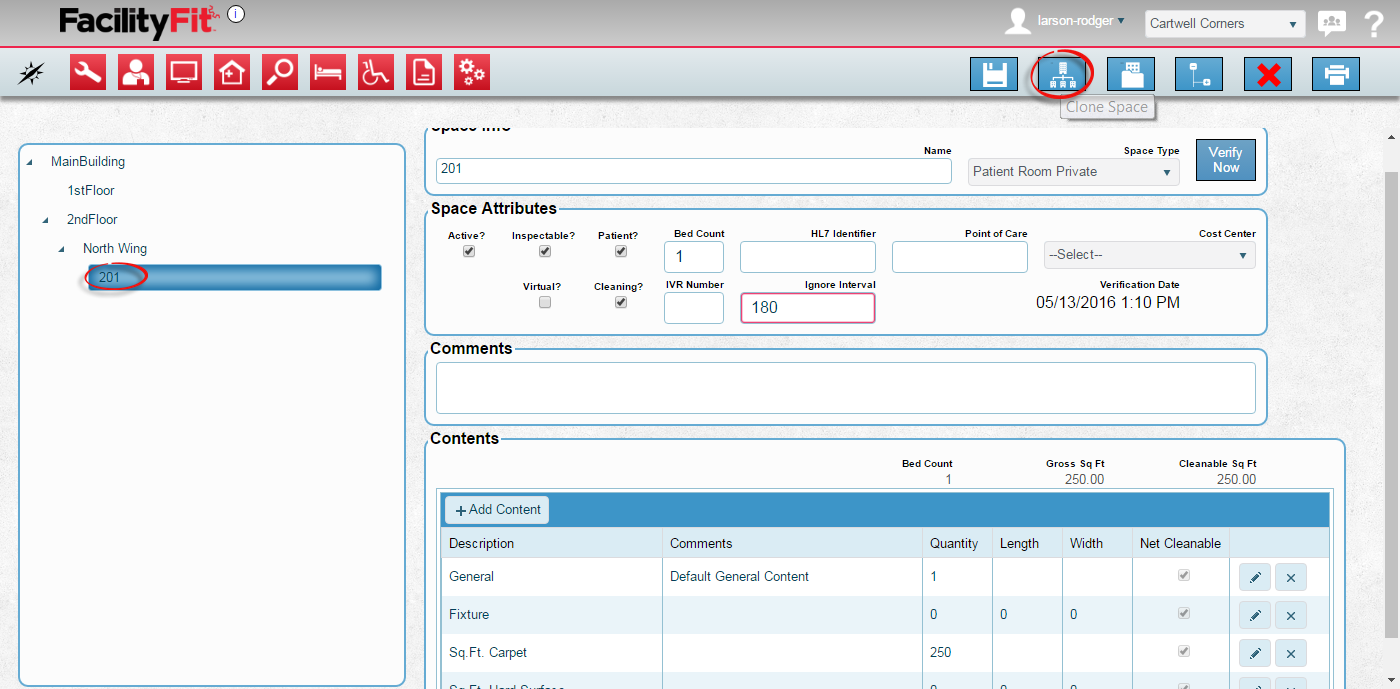This screenshot has width=1400, height=689.
Task: Open the wheelchair transport module icon
Action: tap(376, 72)
